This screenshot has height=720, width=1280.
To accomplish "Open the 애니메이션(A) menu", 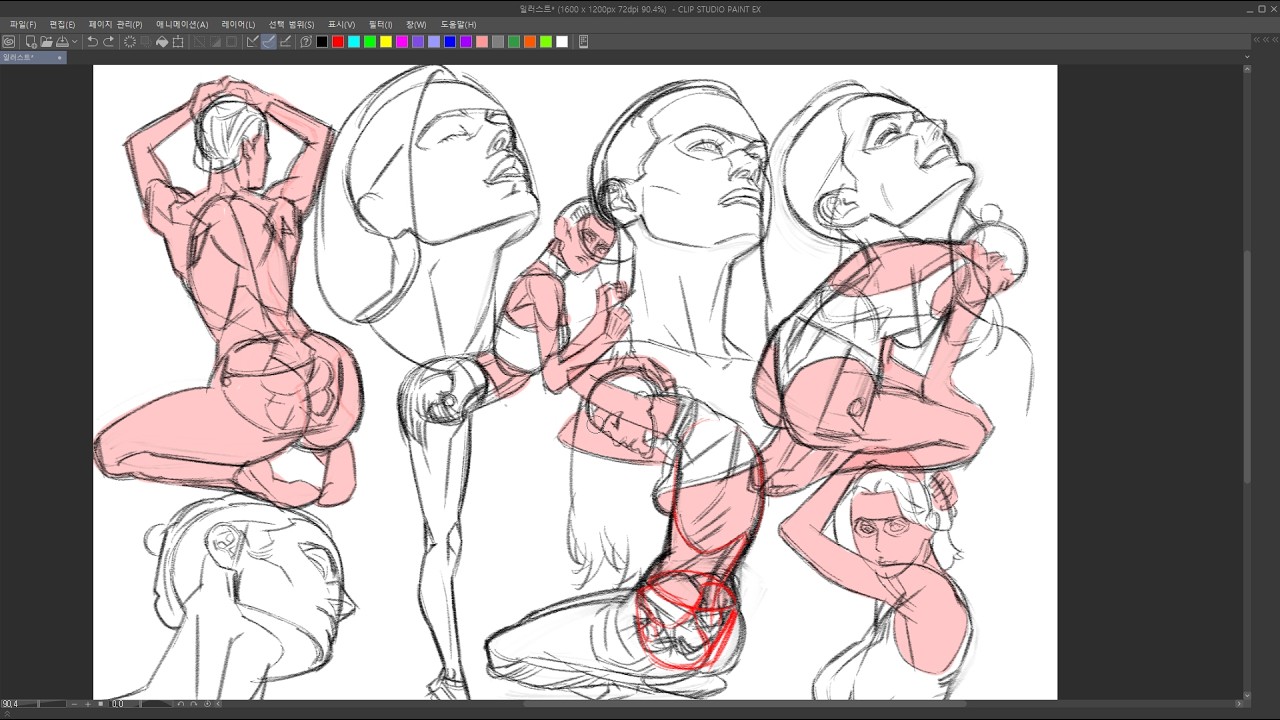I will pos(182,24).
